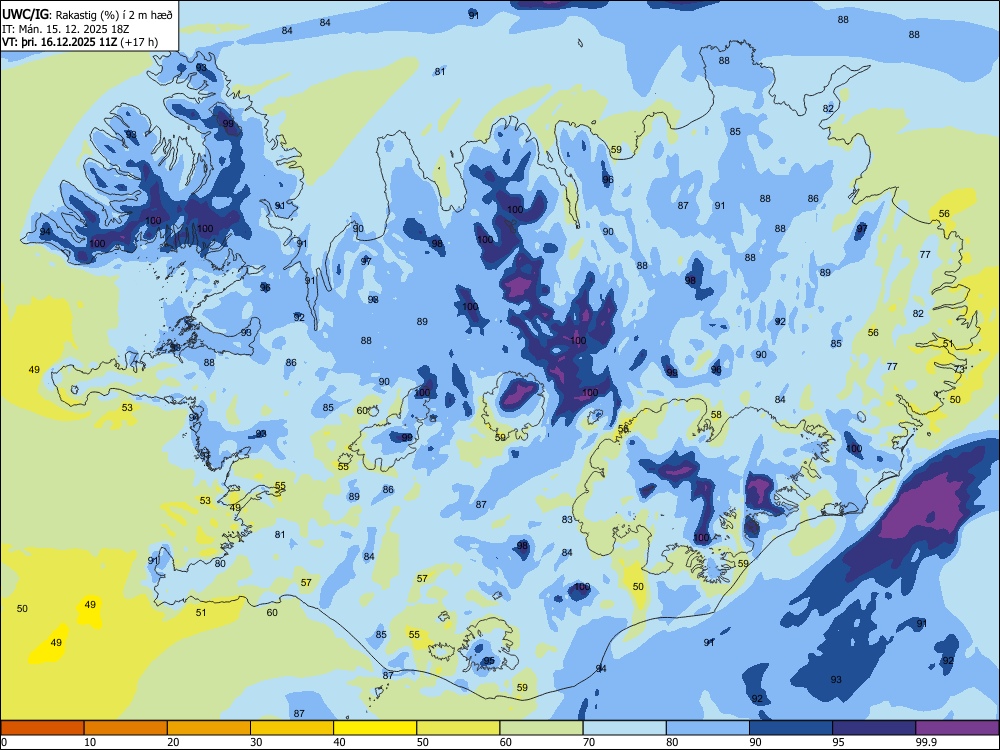1000x750 pixels.
Task: Click the legend scale label "10"
Action: point(90,742)
